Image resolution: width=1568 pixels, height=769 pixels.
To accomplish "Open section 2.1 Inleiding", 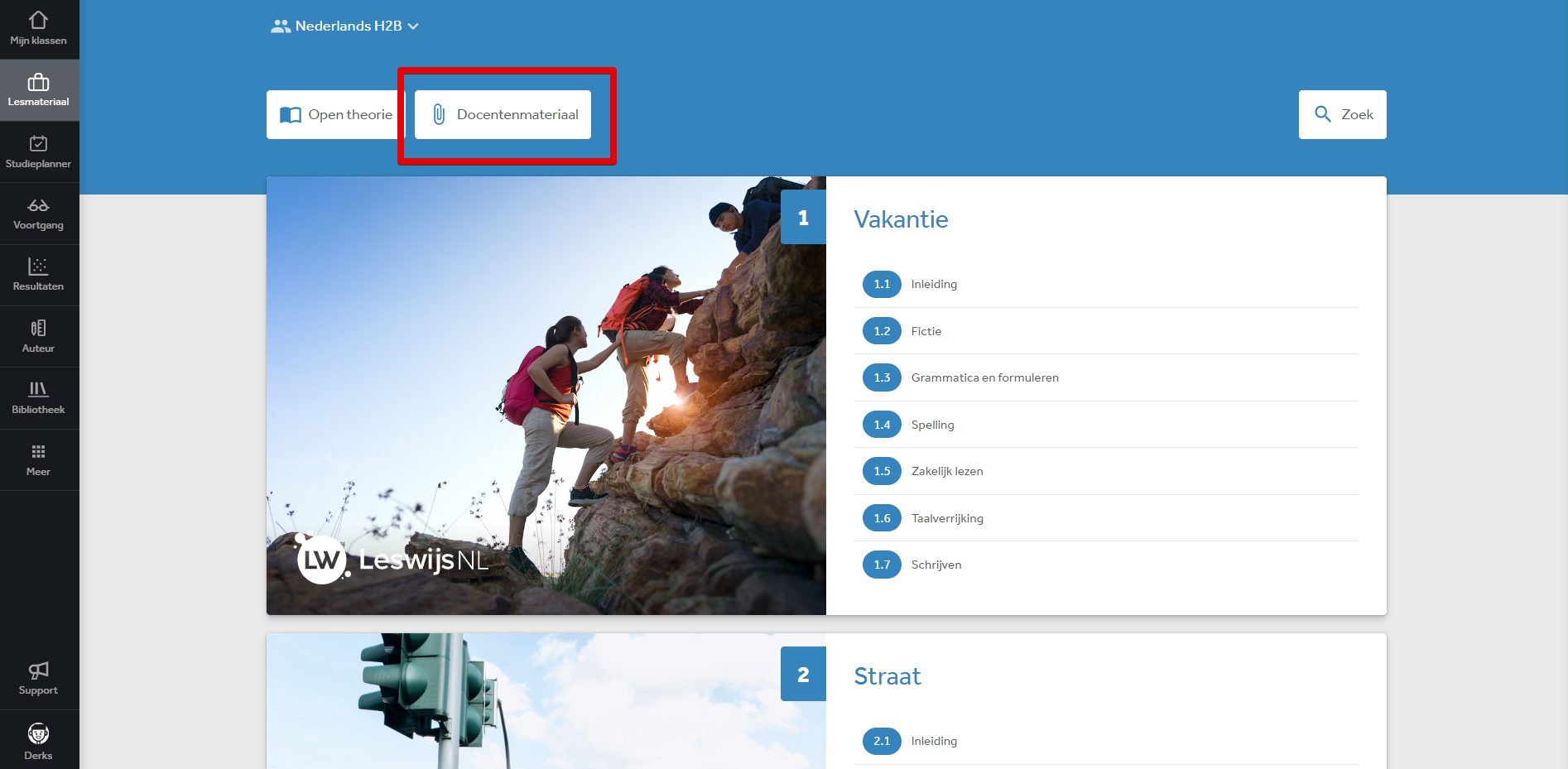I will click(1106, 741).
